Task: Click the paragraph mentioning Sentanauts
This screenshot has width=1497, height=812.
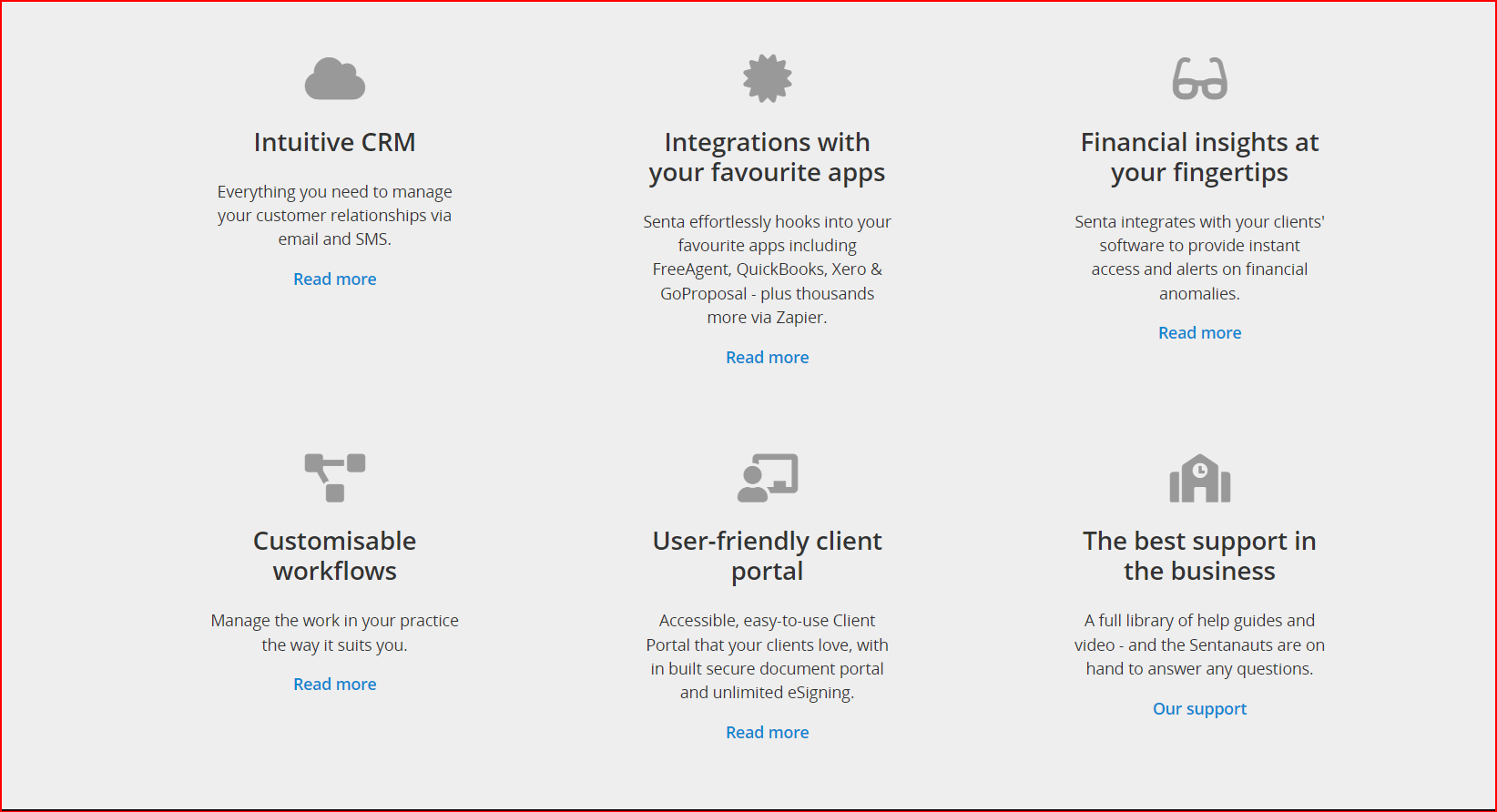Action: coord(1200,645)
